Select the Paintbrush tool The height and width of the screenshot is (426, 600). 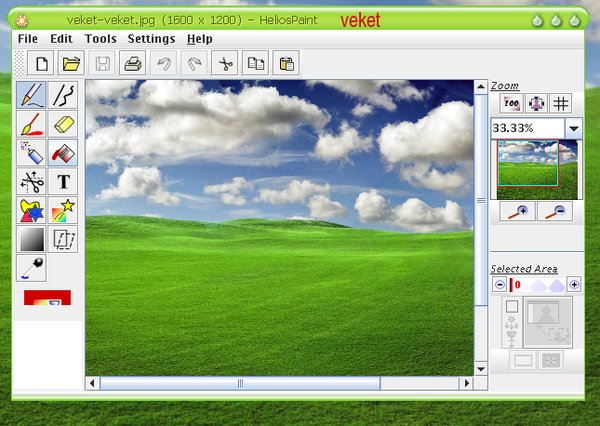click(x=31, y=124)
